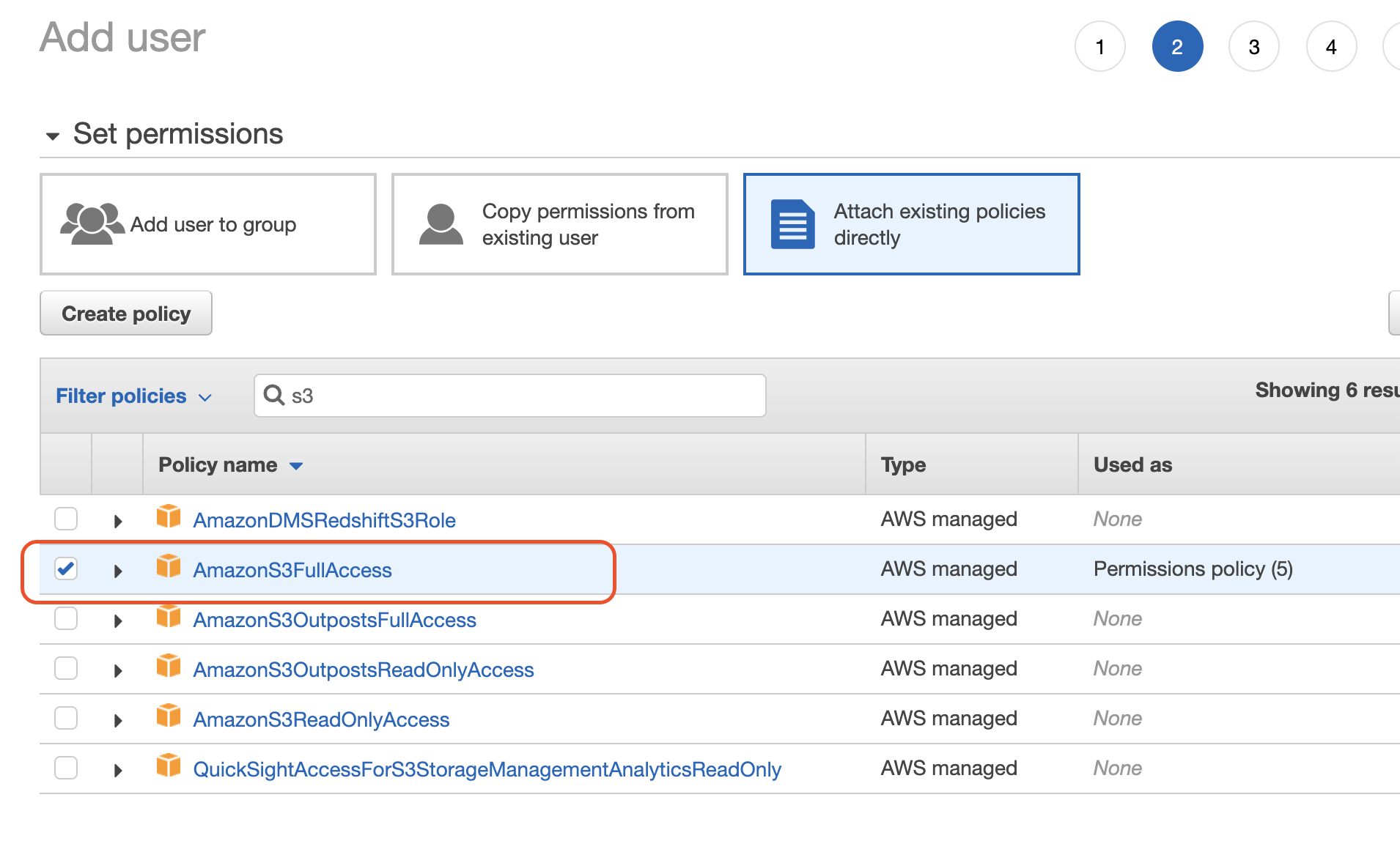Screen dimensions: 1400x841
Task: Check the AmazonS3ReadOnlyAccess policy checkbox
Action: click(66, 718)
